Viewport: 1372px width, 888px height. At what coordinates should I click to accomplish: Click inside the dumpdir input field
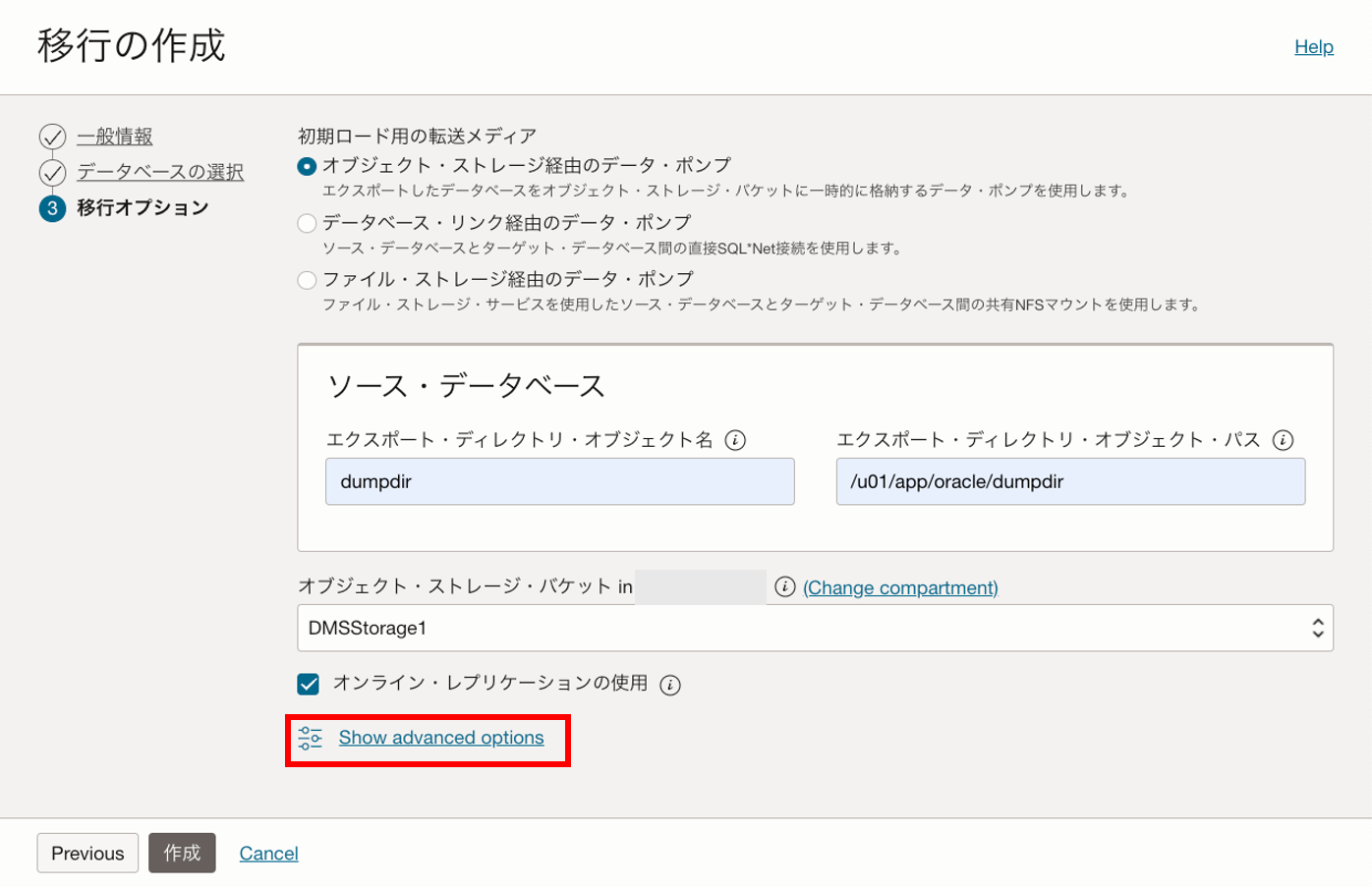(x=559, y=481)
